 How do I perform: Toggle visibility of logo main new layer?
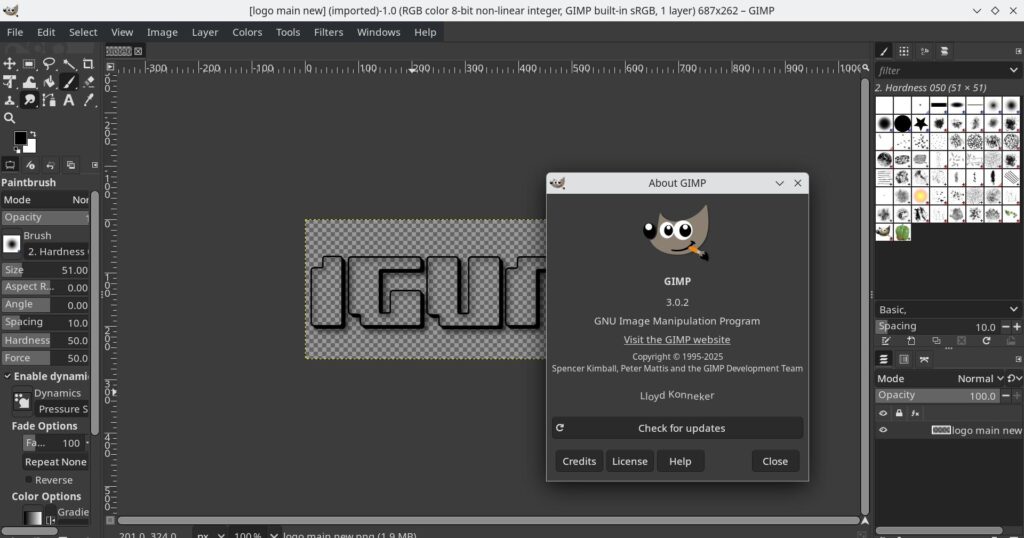tap(883, 430)
